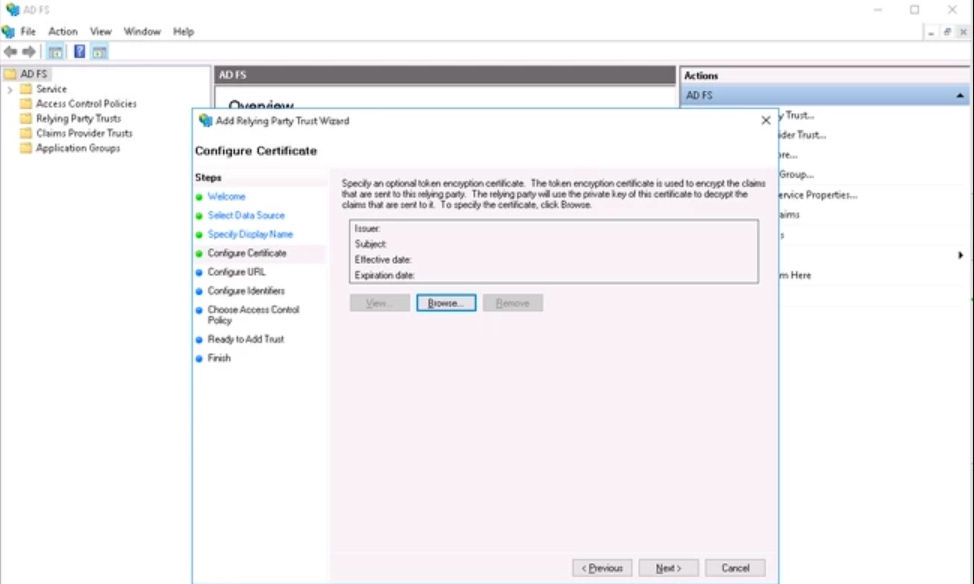
Task: Click the Choose Access Control Policy step
Action: coord(253,315)
